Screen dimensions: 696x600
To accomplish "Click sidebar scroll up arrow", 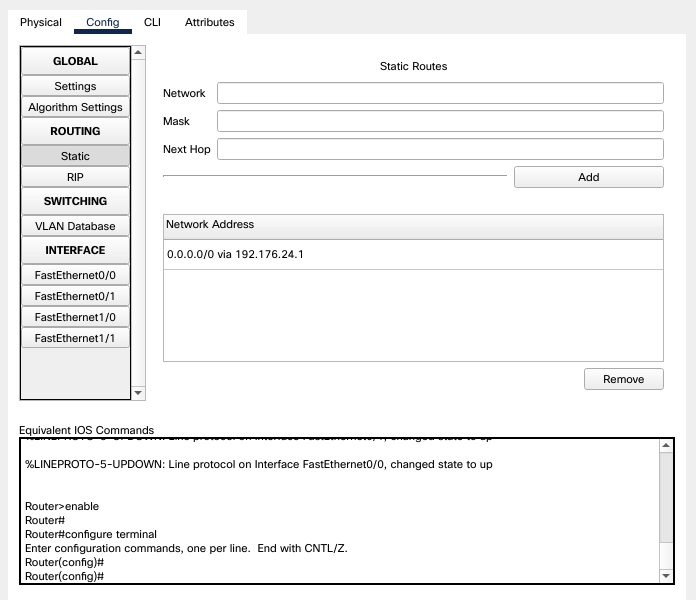I will click(138, 52).
